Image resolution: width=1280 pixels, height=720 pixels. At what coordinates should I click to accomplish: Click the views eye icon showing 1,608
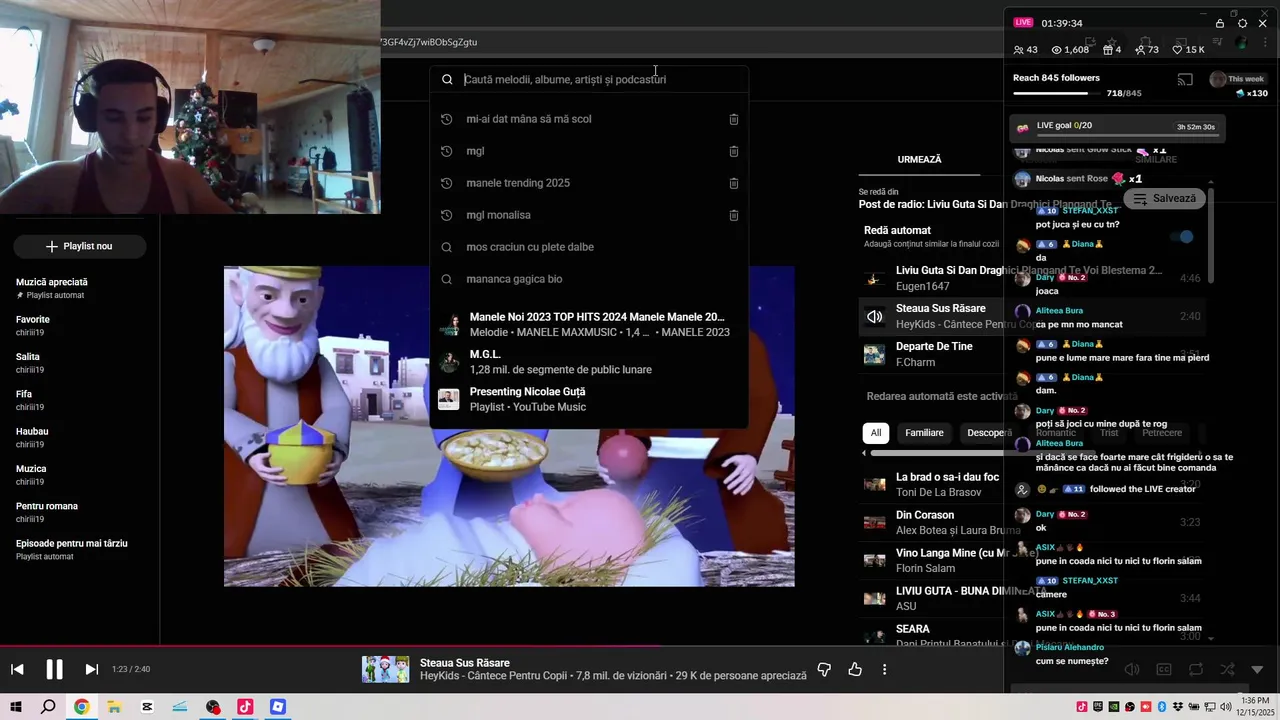point(1056,50)
